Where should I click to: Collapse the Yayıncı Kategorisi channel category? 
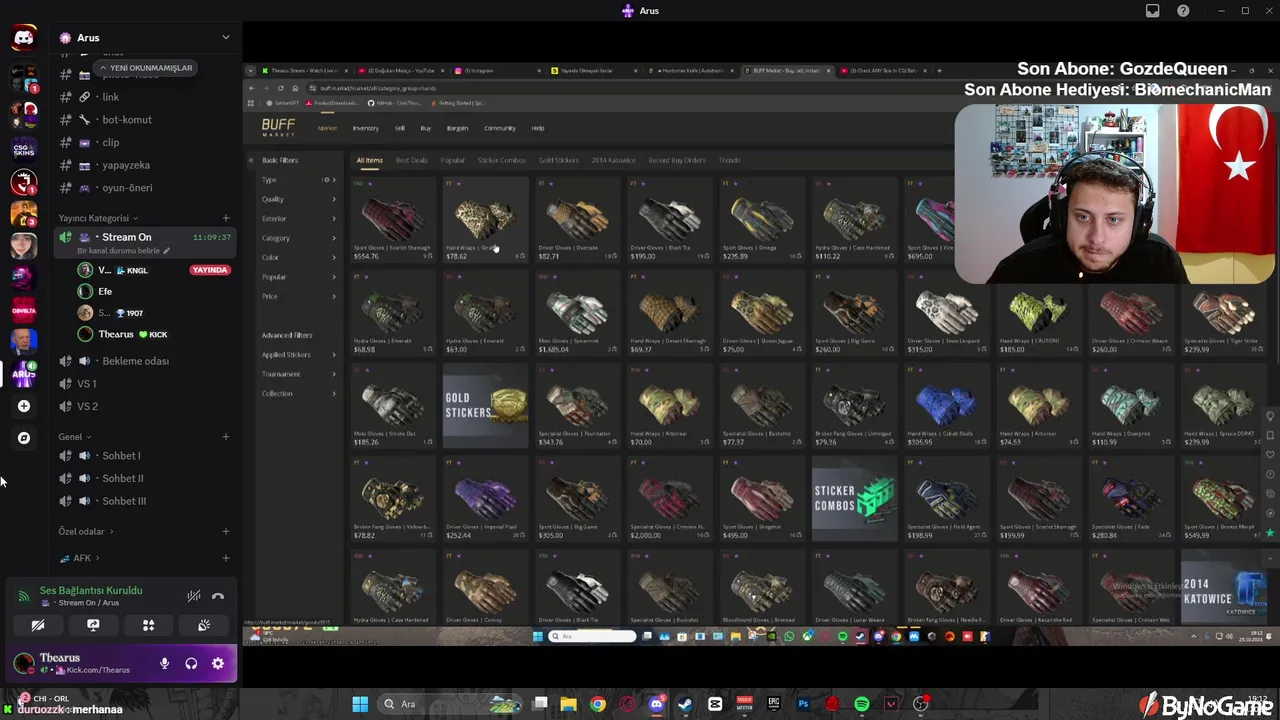coord(98,218)
